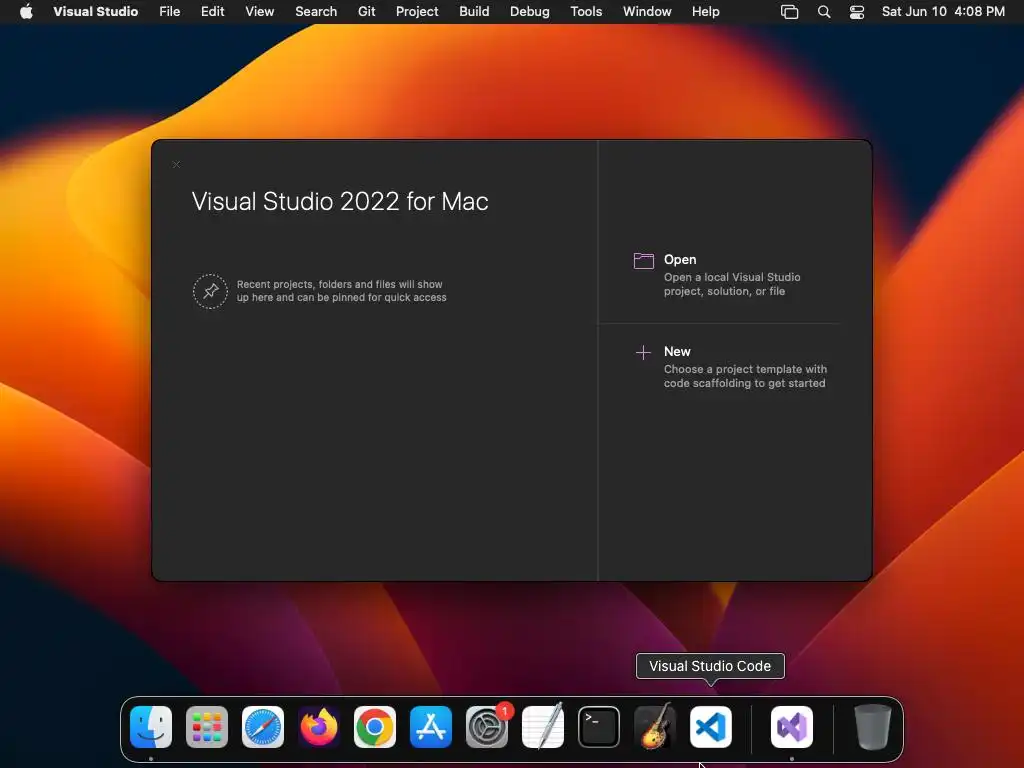Click the Stage Manager menu bar icon
Screen dimensions: 1024x768
point(790,12)
